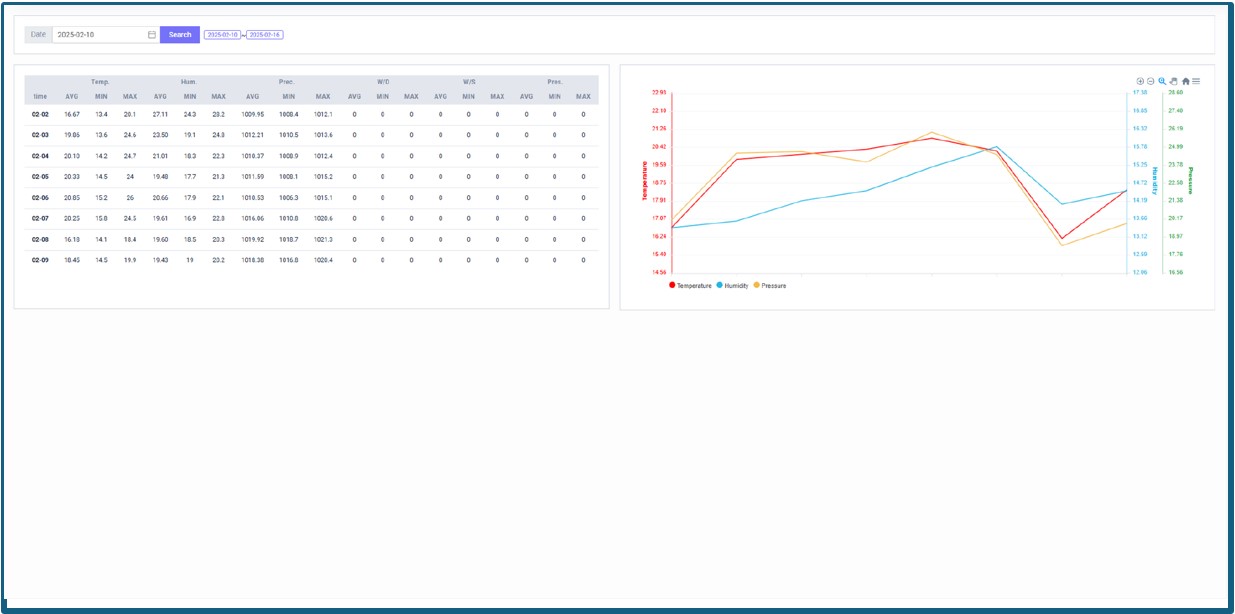The height and width of the screenshot is (614, 1235).
Task: Click the Search button
Action: (x=180, y=35)
